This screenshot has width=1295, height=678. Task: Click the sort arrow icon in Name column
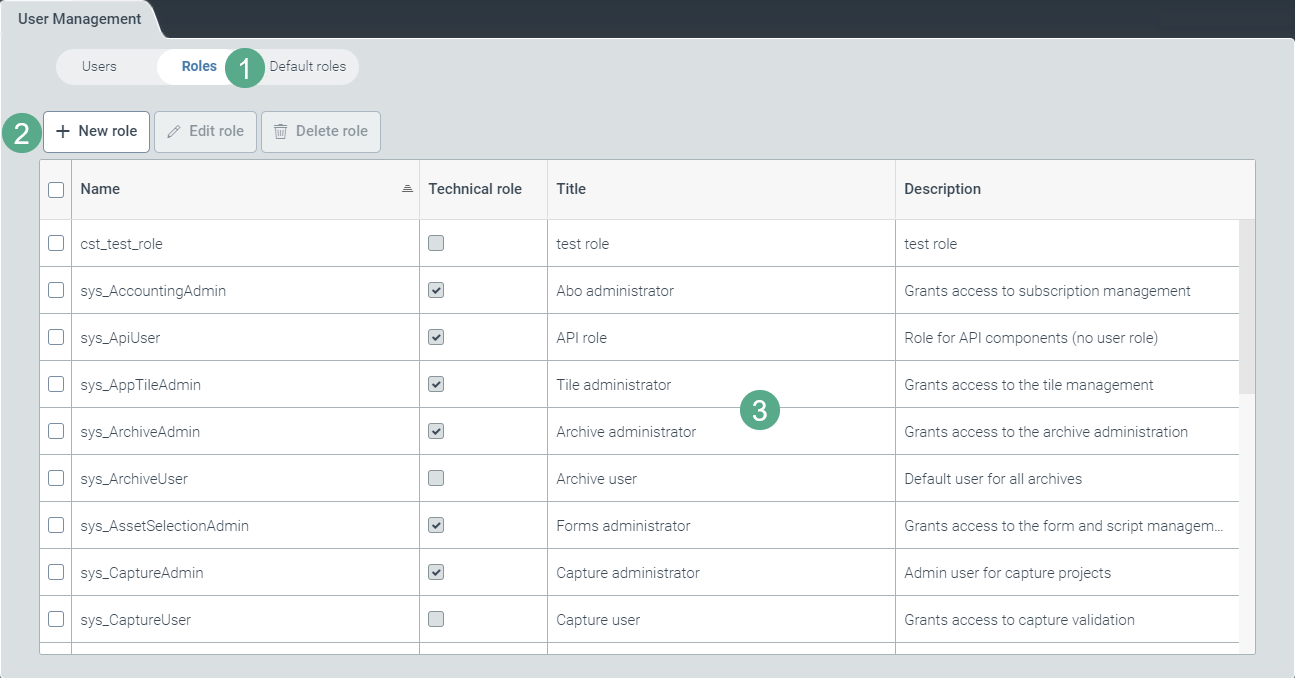click(x=407, y=189)
